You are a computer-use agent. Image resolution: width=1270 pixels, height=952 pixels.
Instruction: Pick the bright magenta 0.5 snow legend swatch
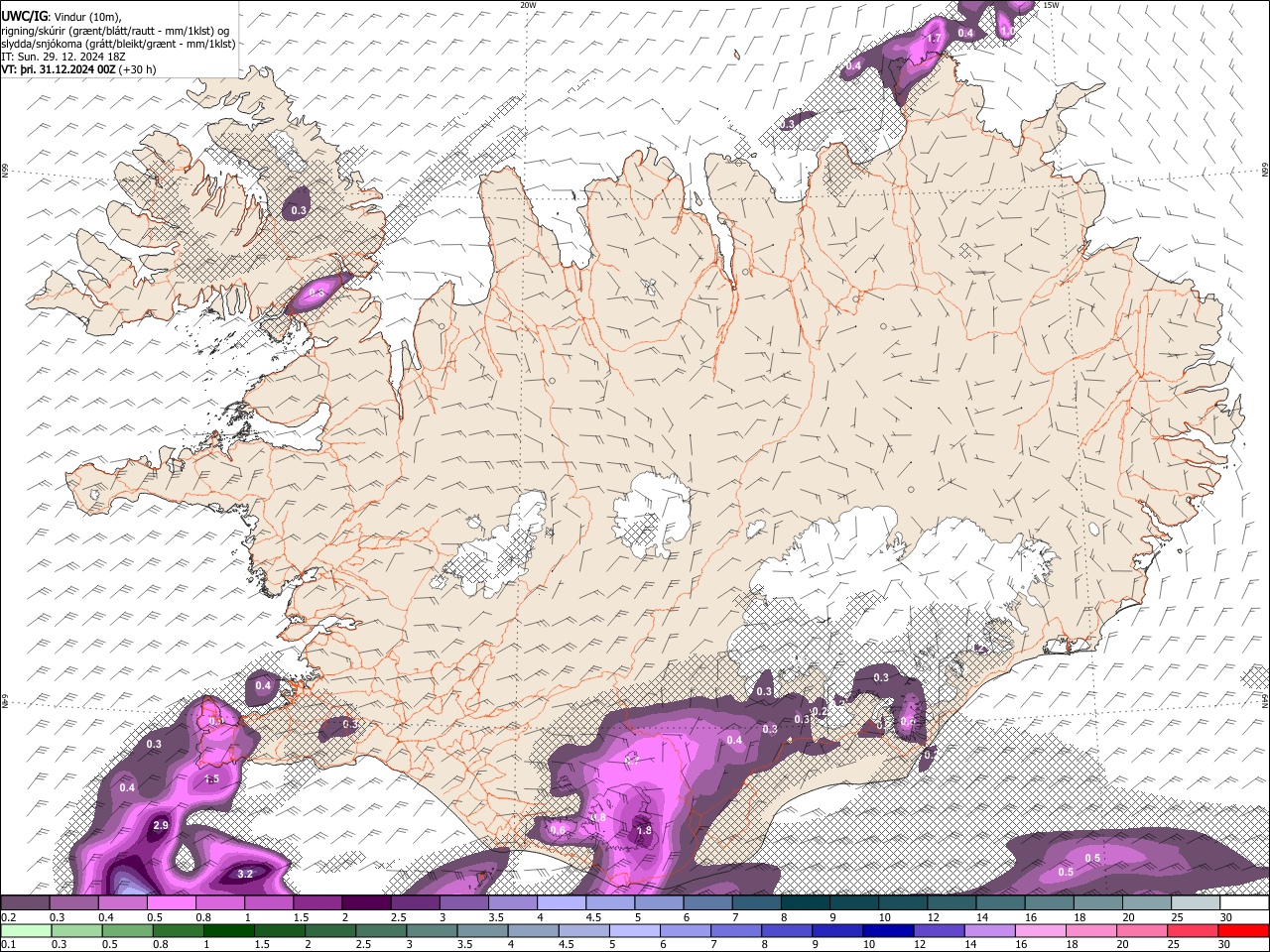171,902
